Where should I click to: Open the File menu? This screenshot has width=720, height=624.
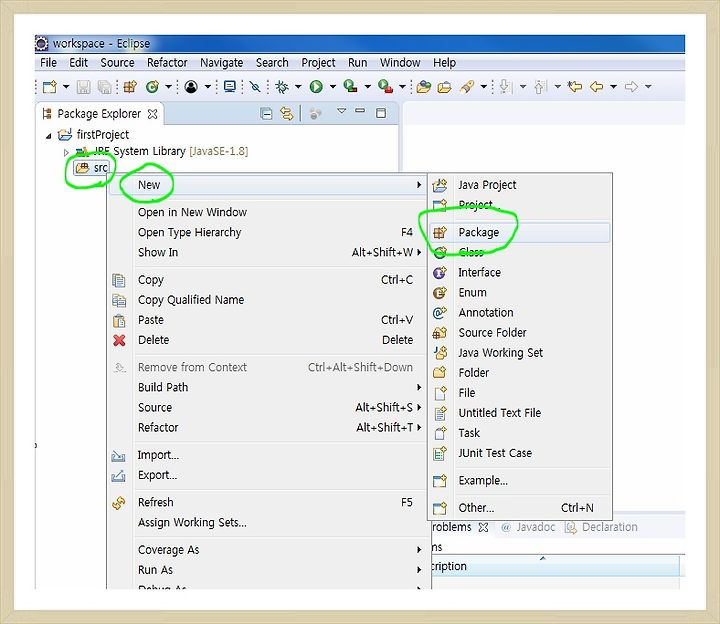48,62
